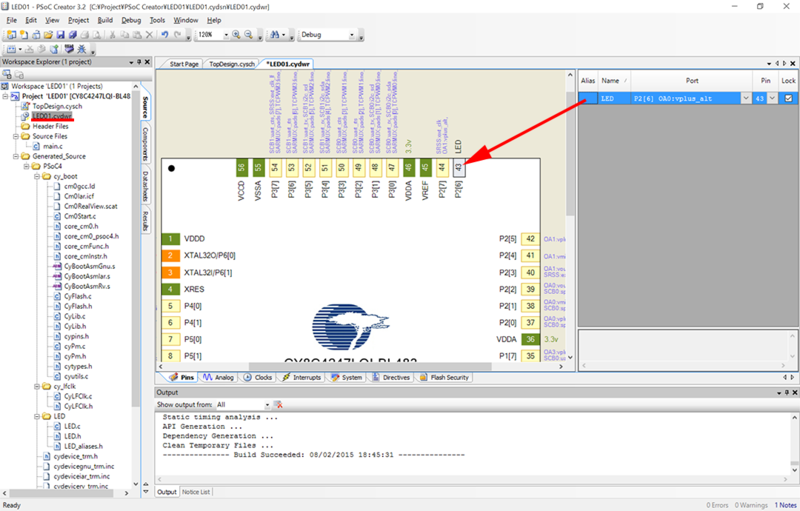Open the Debug configuration dropdown
800x511 pixels.
click(x=352, y=35)
